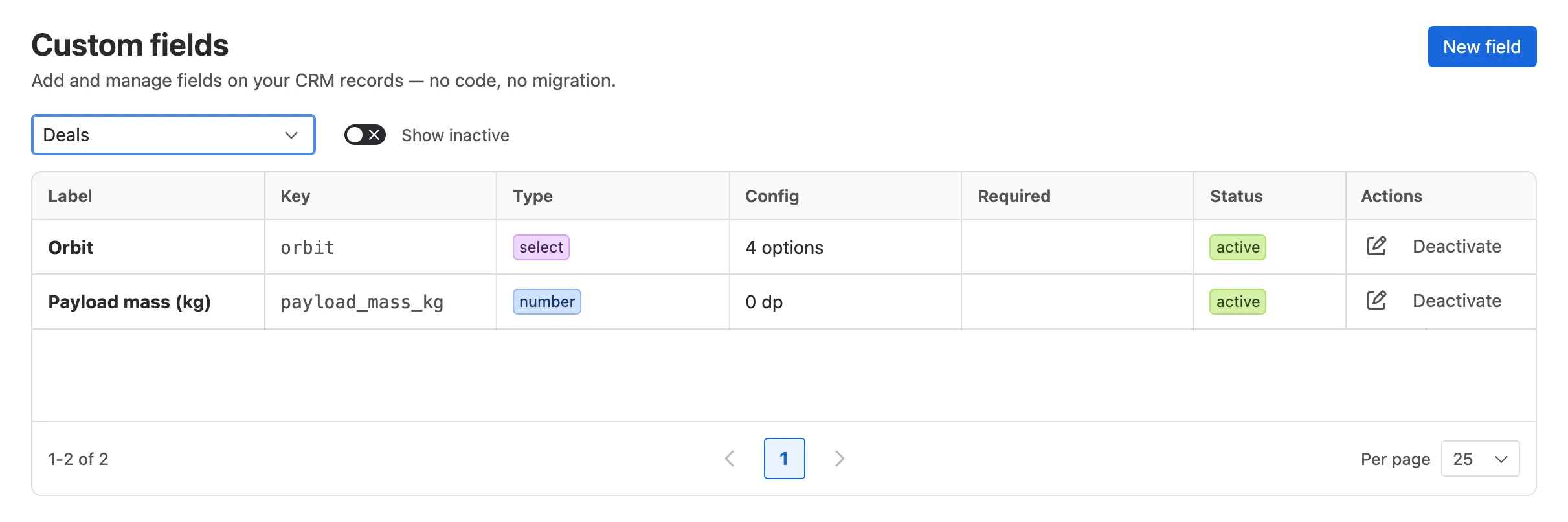Viewport: 1568px width, 522px height.
Task: Toggle the Show inactive switch
Action: (x=365, y=135)
